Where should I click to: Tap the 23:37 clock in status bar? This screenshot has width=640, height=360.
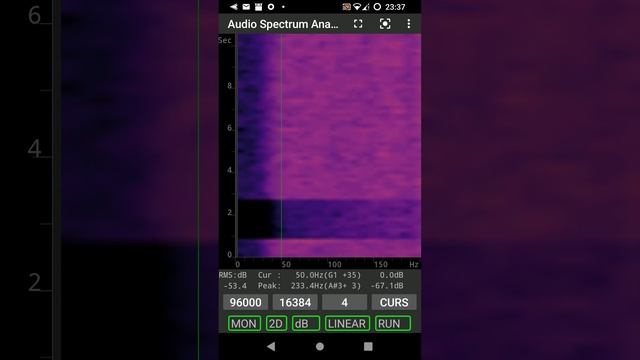coord(395,7)
